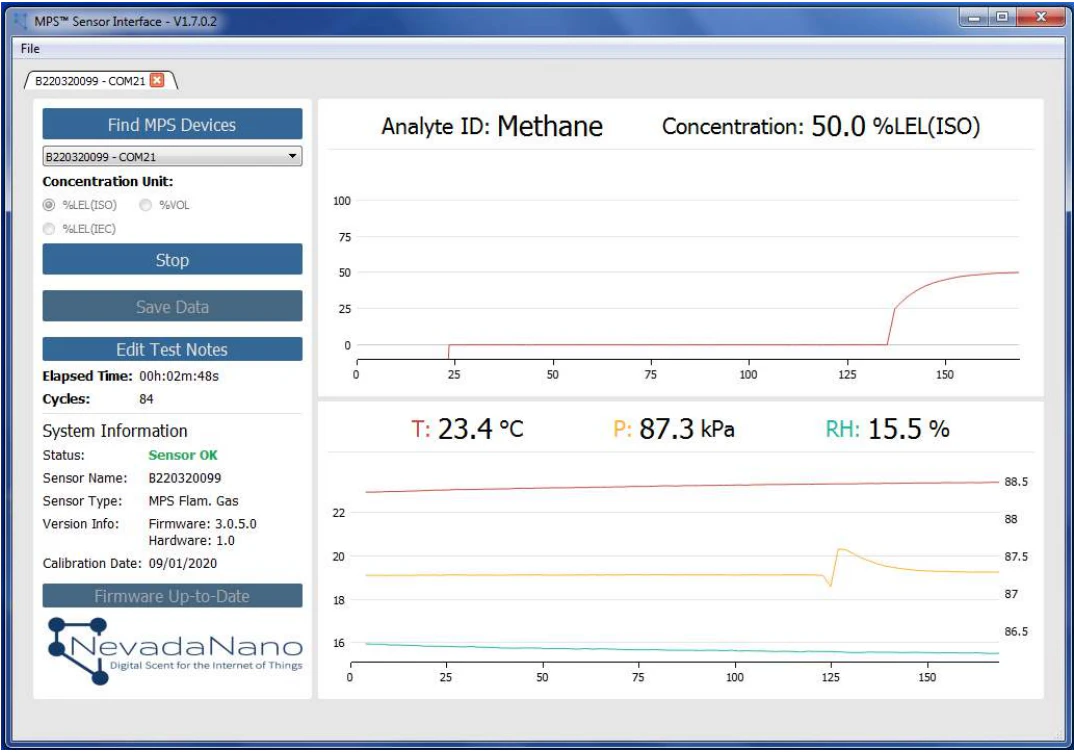Expand the device selection dropdown arrow

(x=292, y=156)
